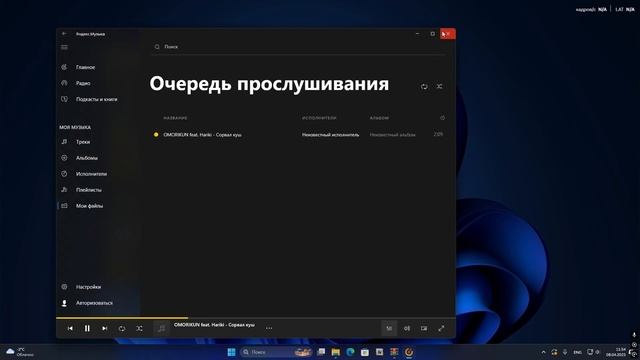The image size is (640, 360).
Task: Open the Windows Start menu
Action: (231, 352)
